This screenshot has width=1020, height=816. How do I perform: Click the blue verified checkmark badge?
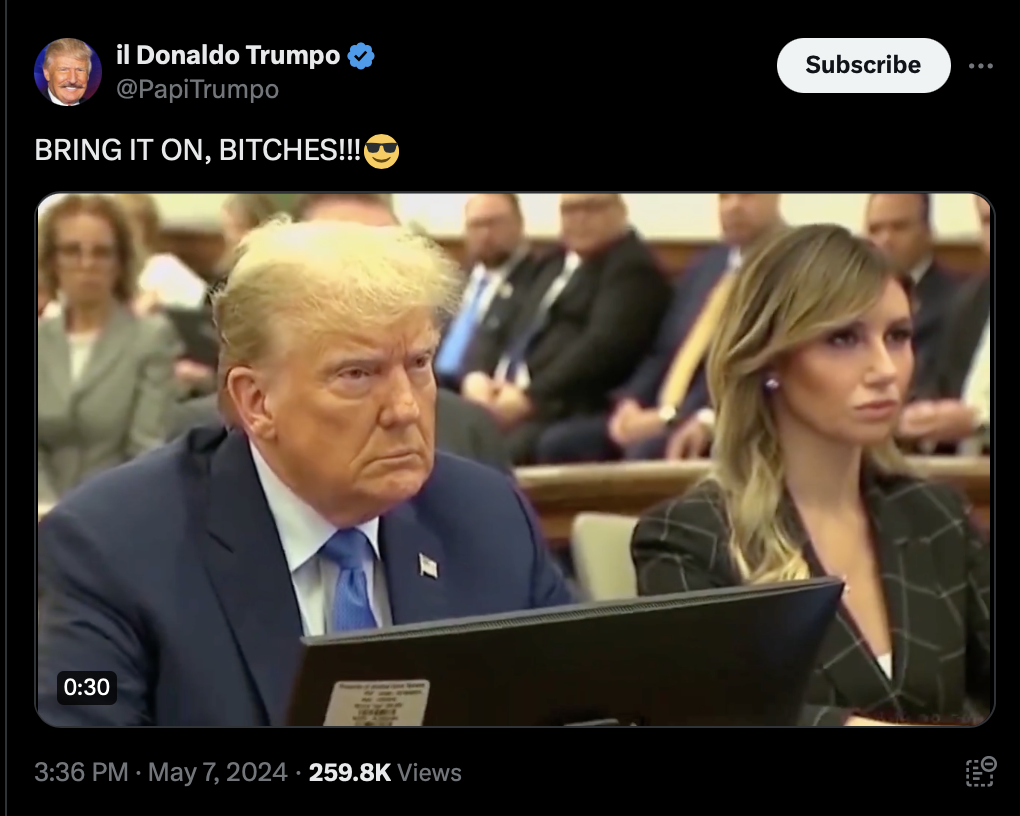361,56
